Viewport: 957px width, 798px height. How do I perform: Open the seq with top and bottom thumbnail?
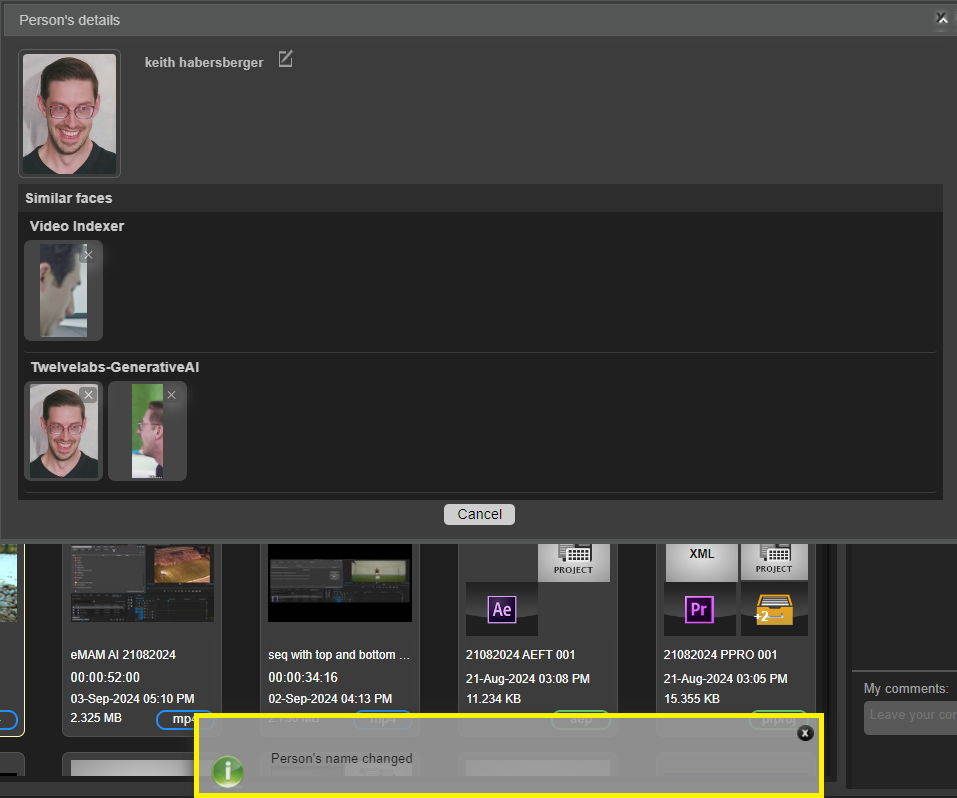coord(340,583)
